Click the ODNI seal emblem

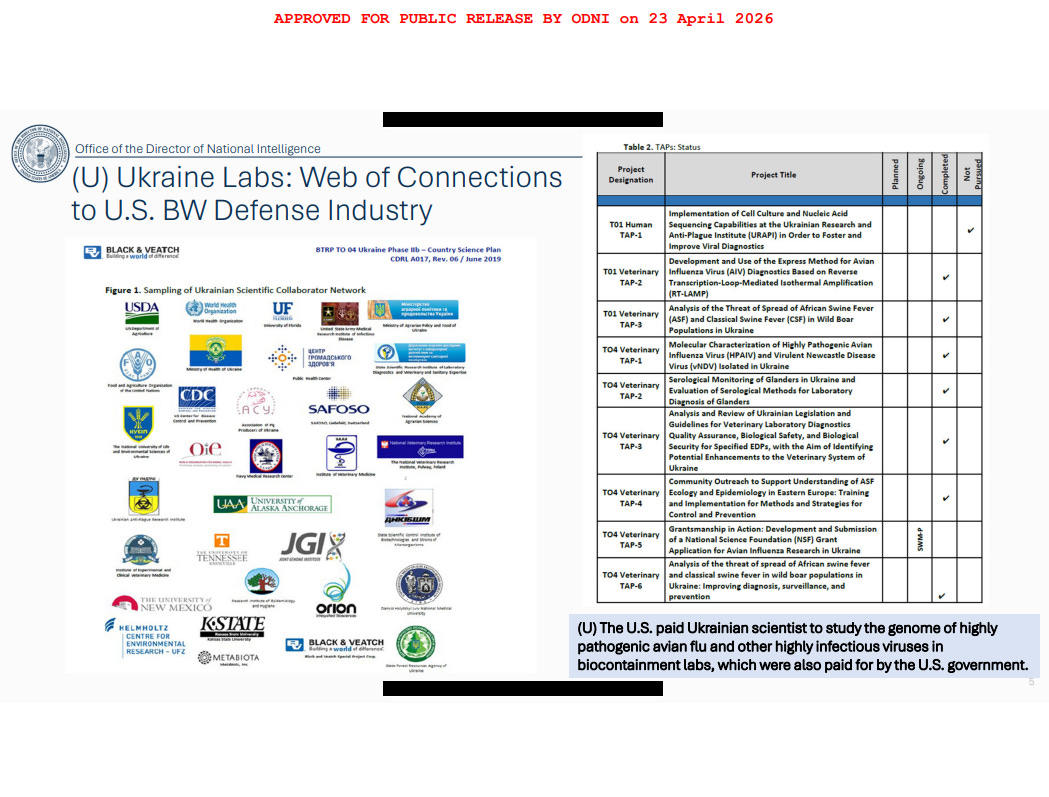(40, 153)
